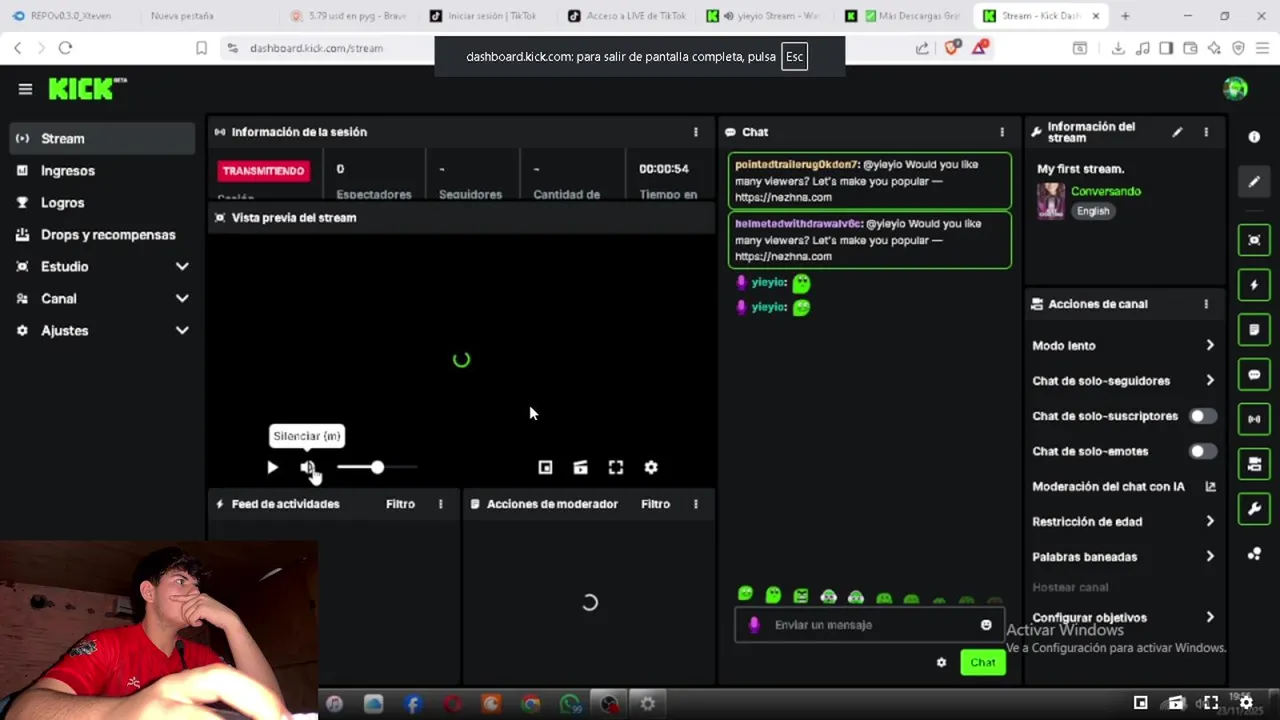Open Facebook from the taskbar
Screen dimensions: 1280x720
point(412,704)
